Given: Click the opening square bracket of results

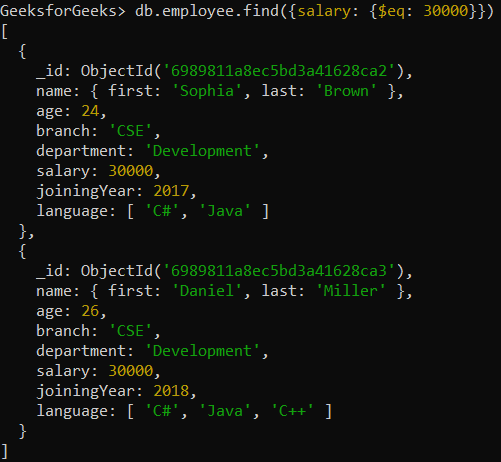Looking at the screenshot, I should (5, 32).
